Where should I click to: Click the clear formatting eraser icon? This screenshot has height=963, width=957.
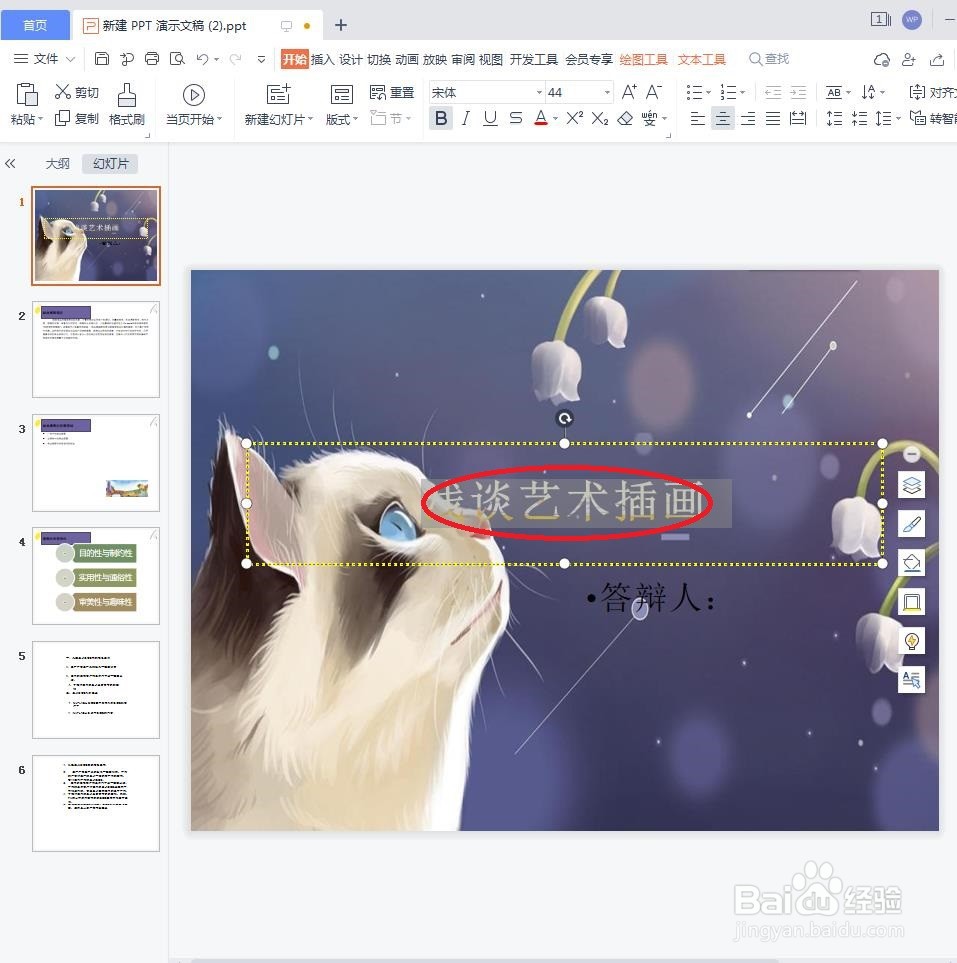[625, 118]
